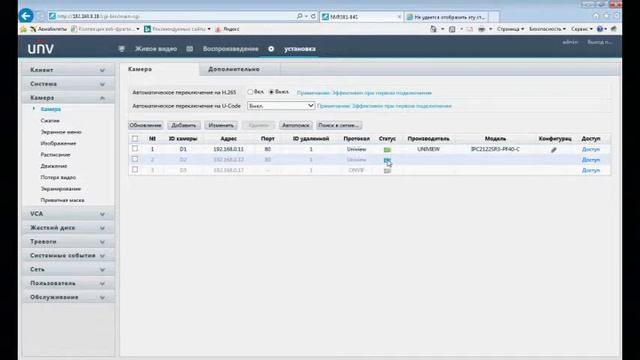Switch to the 'Не удается отобразить' browser tab
Viewport: 640px width, 360px height.
(446, 17)
